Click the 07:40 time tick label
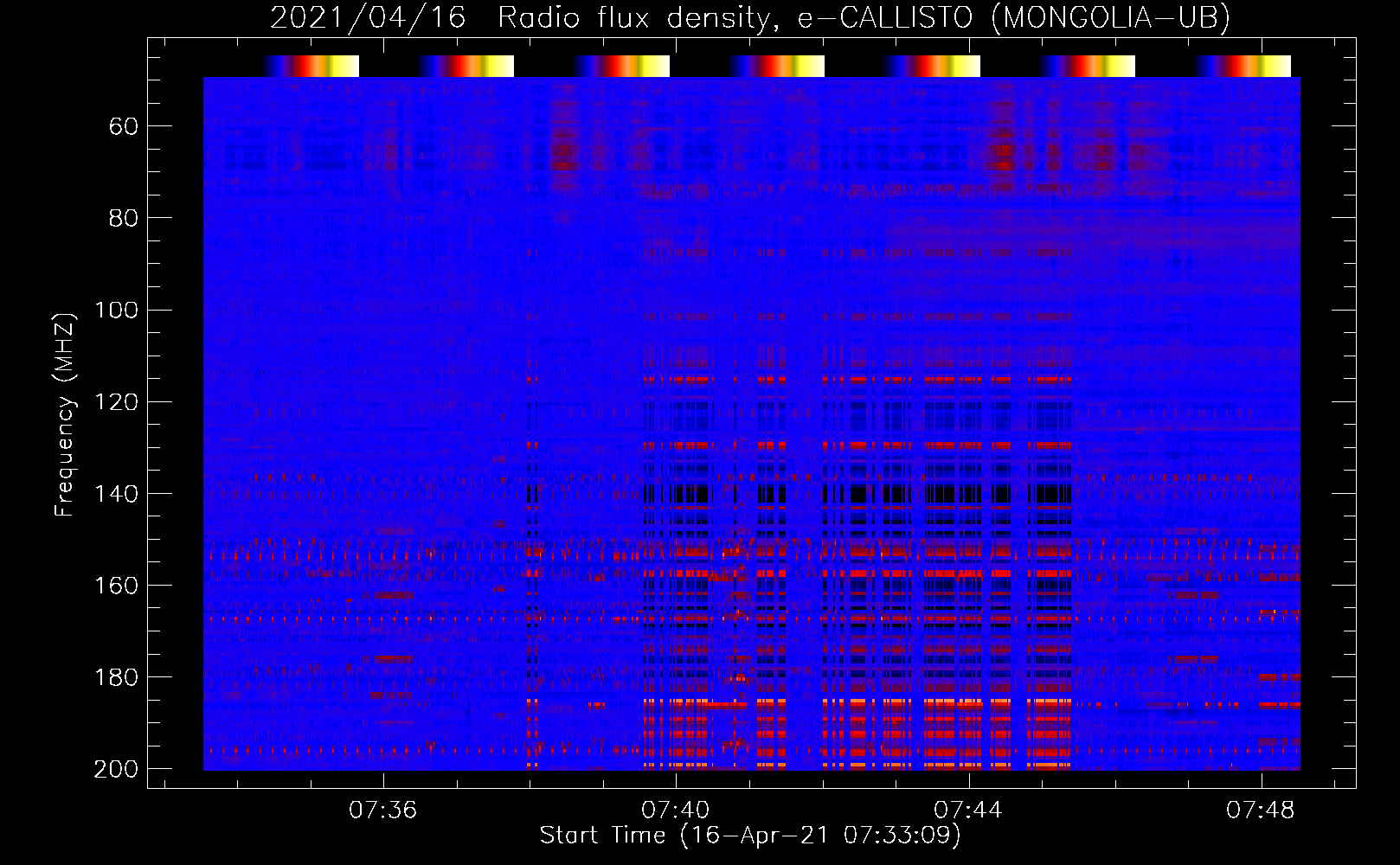The height and width of the screenshot is (865, 1400). (675, 810)
